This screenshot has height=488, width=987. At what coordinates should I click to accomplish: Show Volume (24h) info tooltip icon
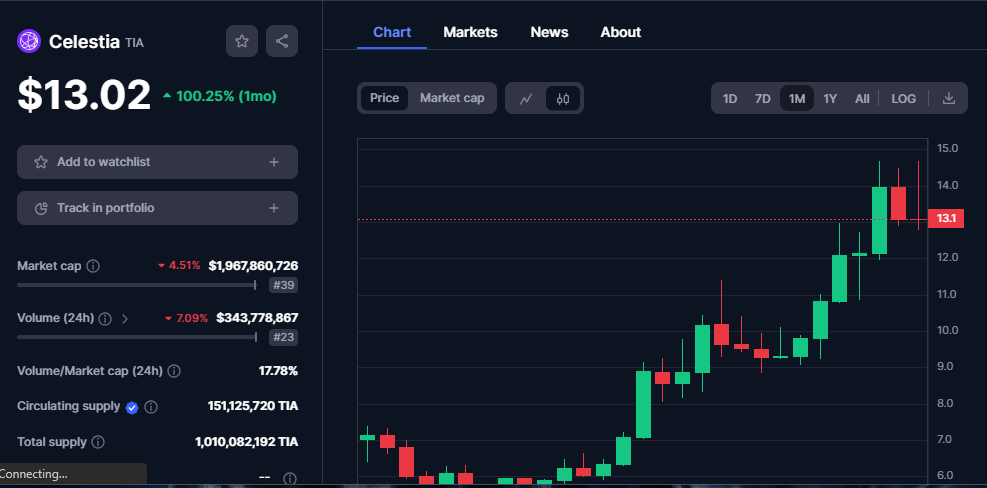(x=105, y=319)
